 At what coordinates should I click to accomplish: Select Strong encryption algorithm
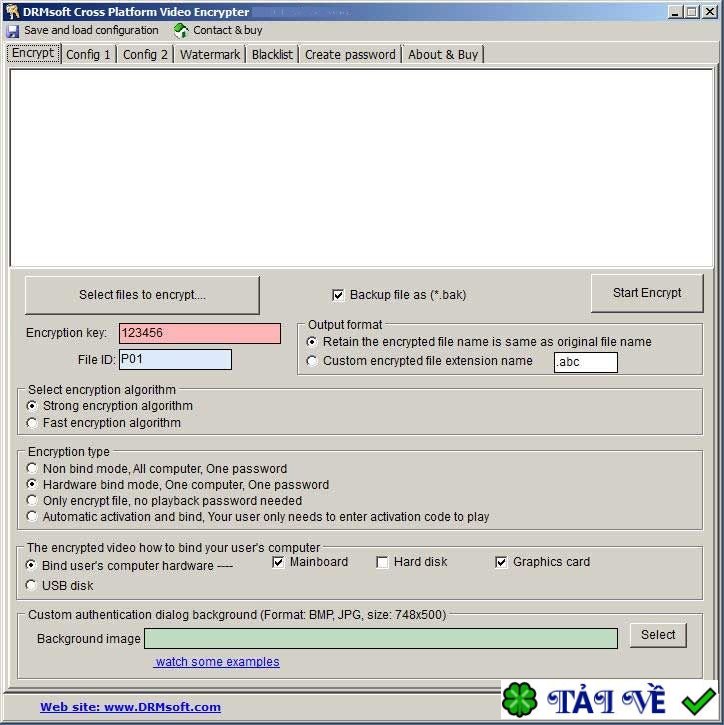pyautogui.click(x=32, y=406)
